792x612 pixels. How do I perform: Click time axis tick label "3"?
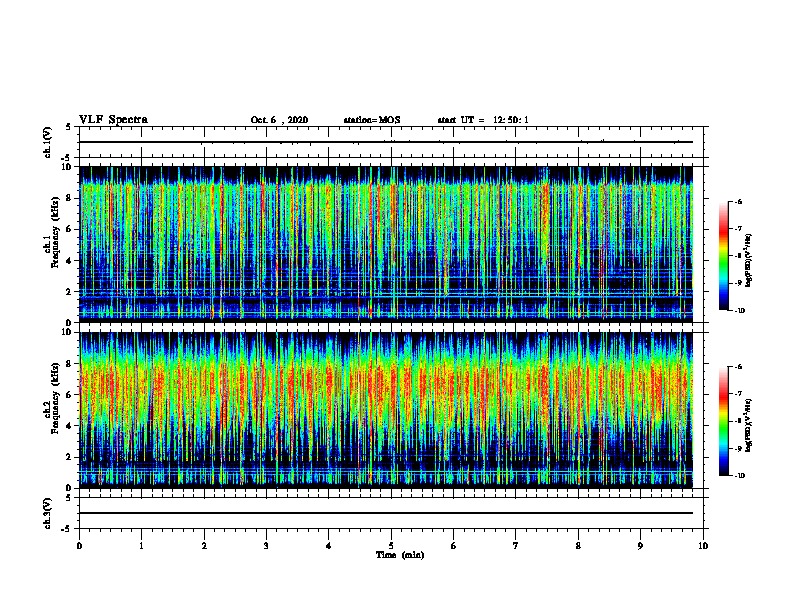tap(266, 546)
